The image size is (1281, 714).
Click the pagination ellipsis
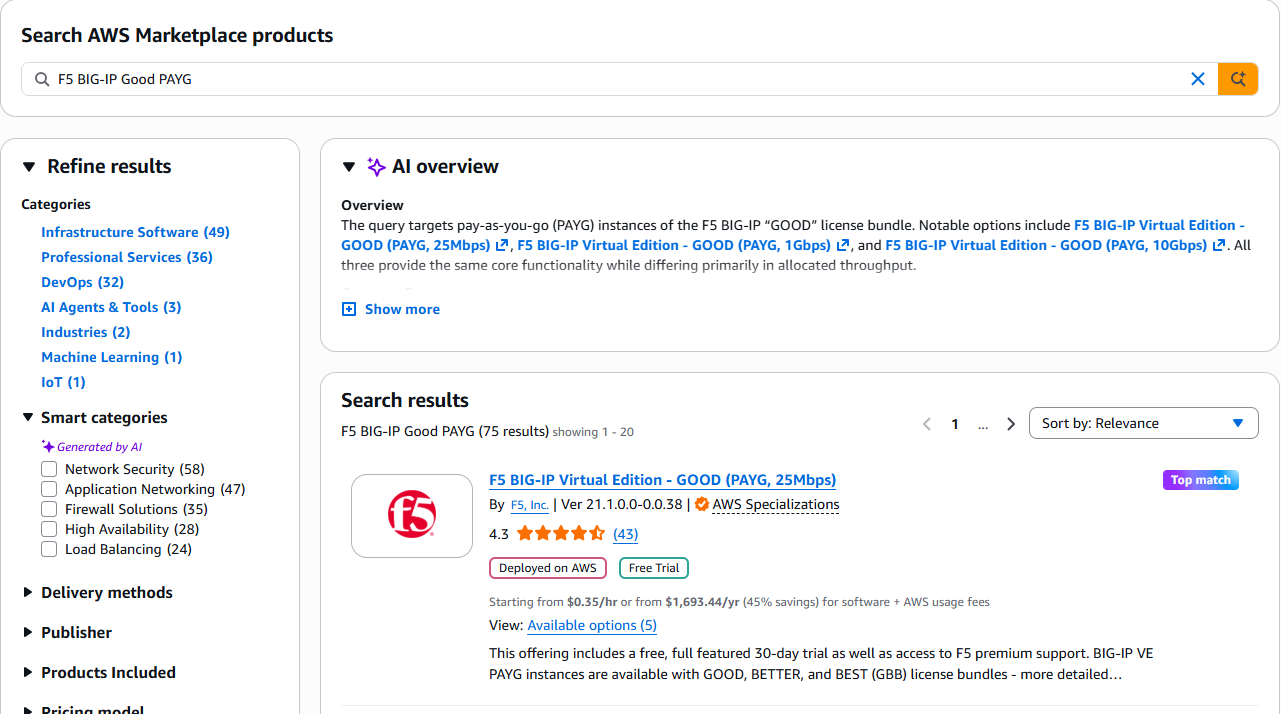pos(983,424)
